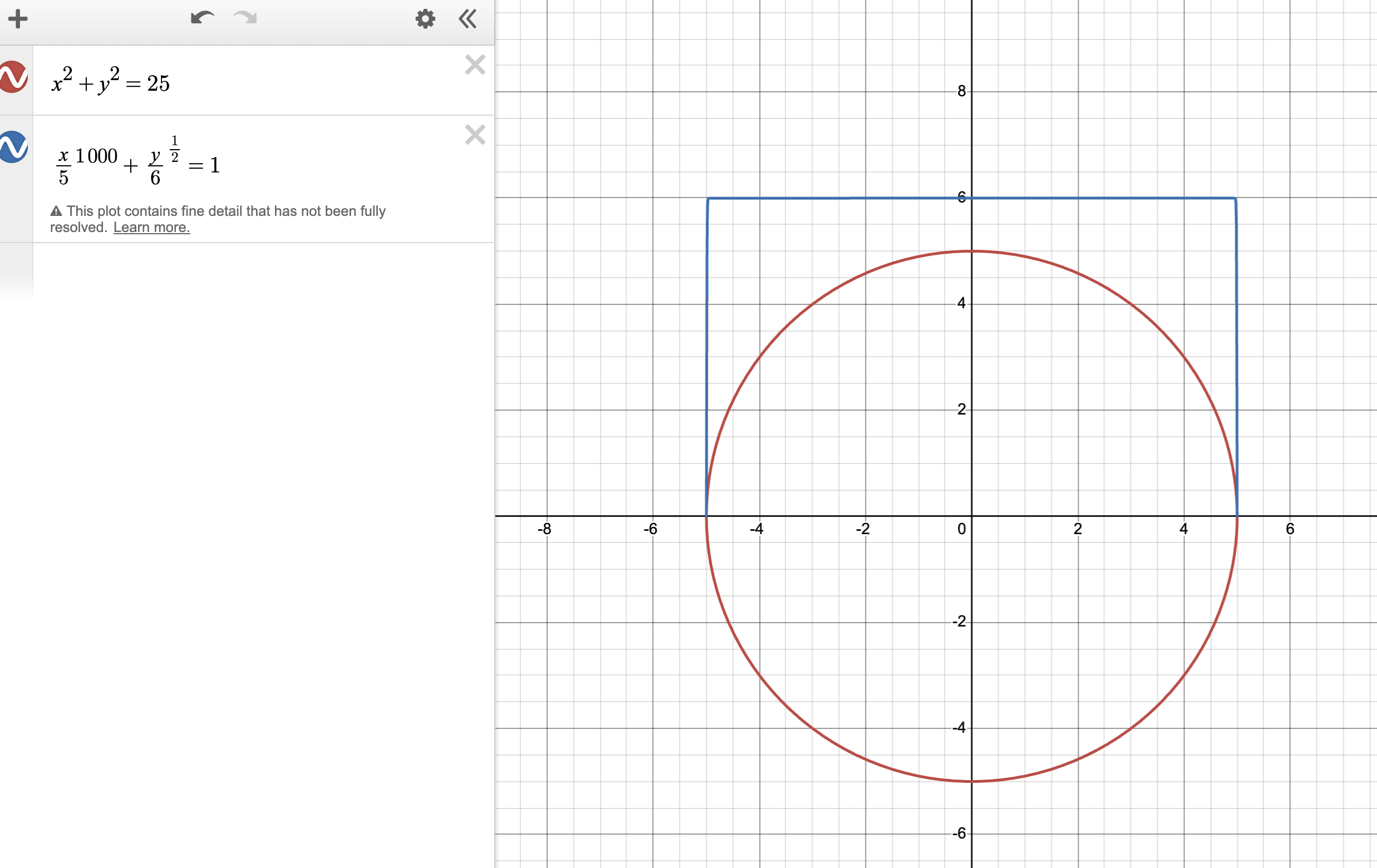The image size is (1377, 868).
Task: Click y-axis label 8 on the graph
Action: pos(962,91)
